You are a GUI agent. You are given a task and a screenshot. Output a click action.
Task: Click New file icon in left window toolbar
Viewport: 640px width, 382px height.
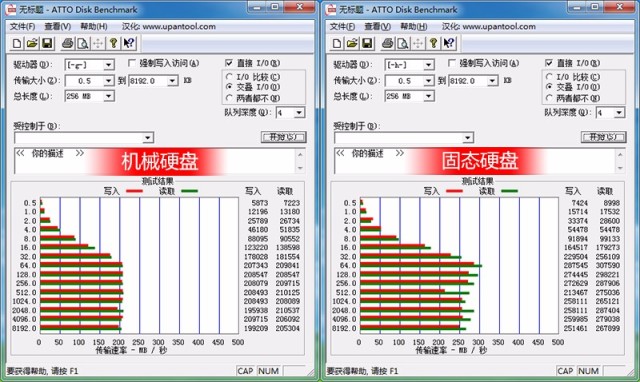pyautogui.click(x=17, y=43)
